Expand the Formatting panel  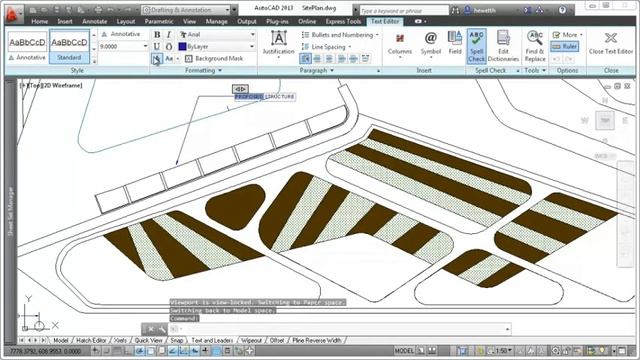tap(203, 71)
